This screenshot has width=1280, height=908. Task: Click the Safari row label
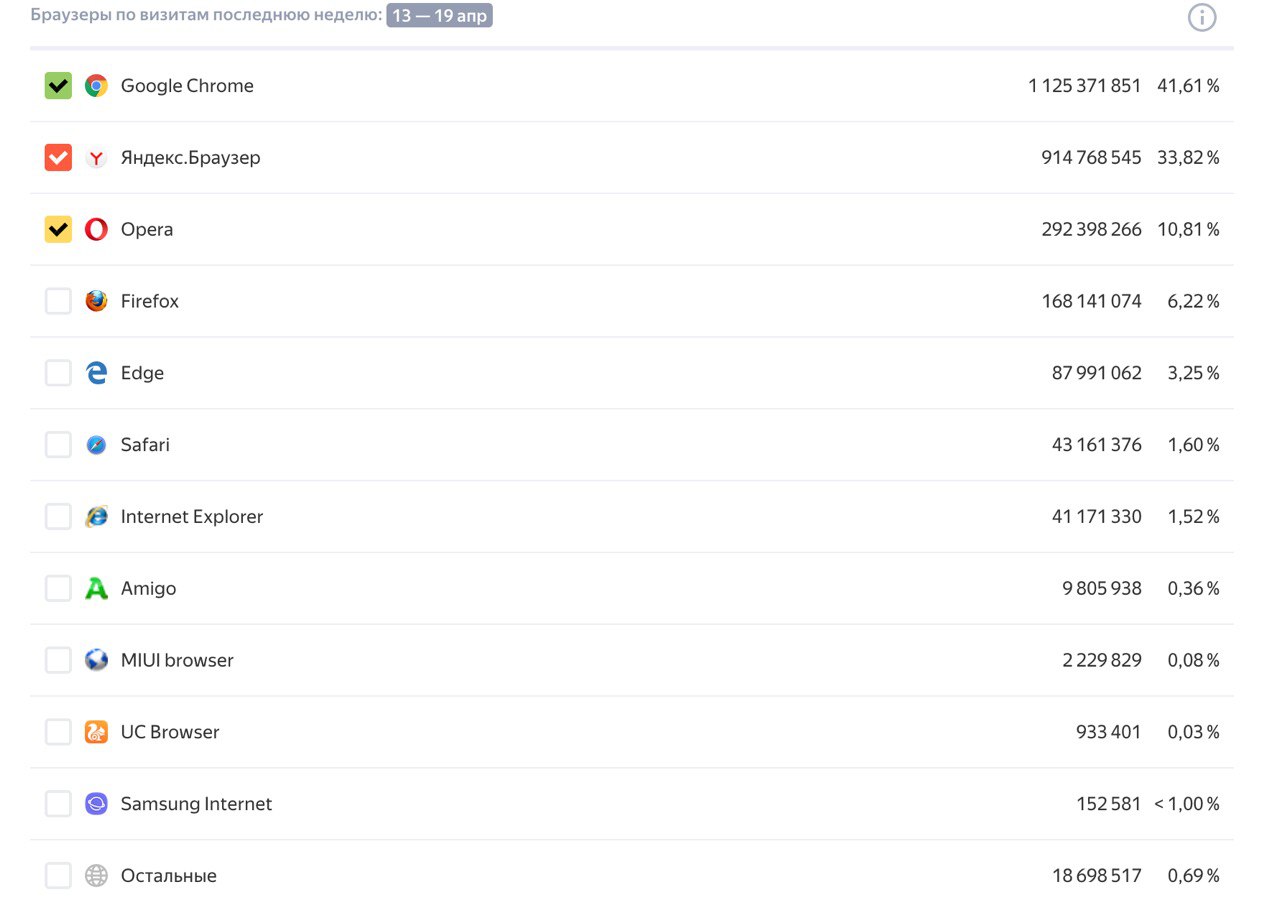point(145,445)
